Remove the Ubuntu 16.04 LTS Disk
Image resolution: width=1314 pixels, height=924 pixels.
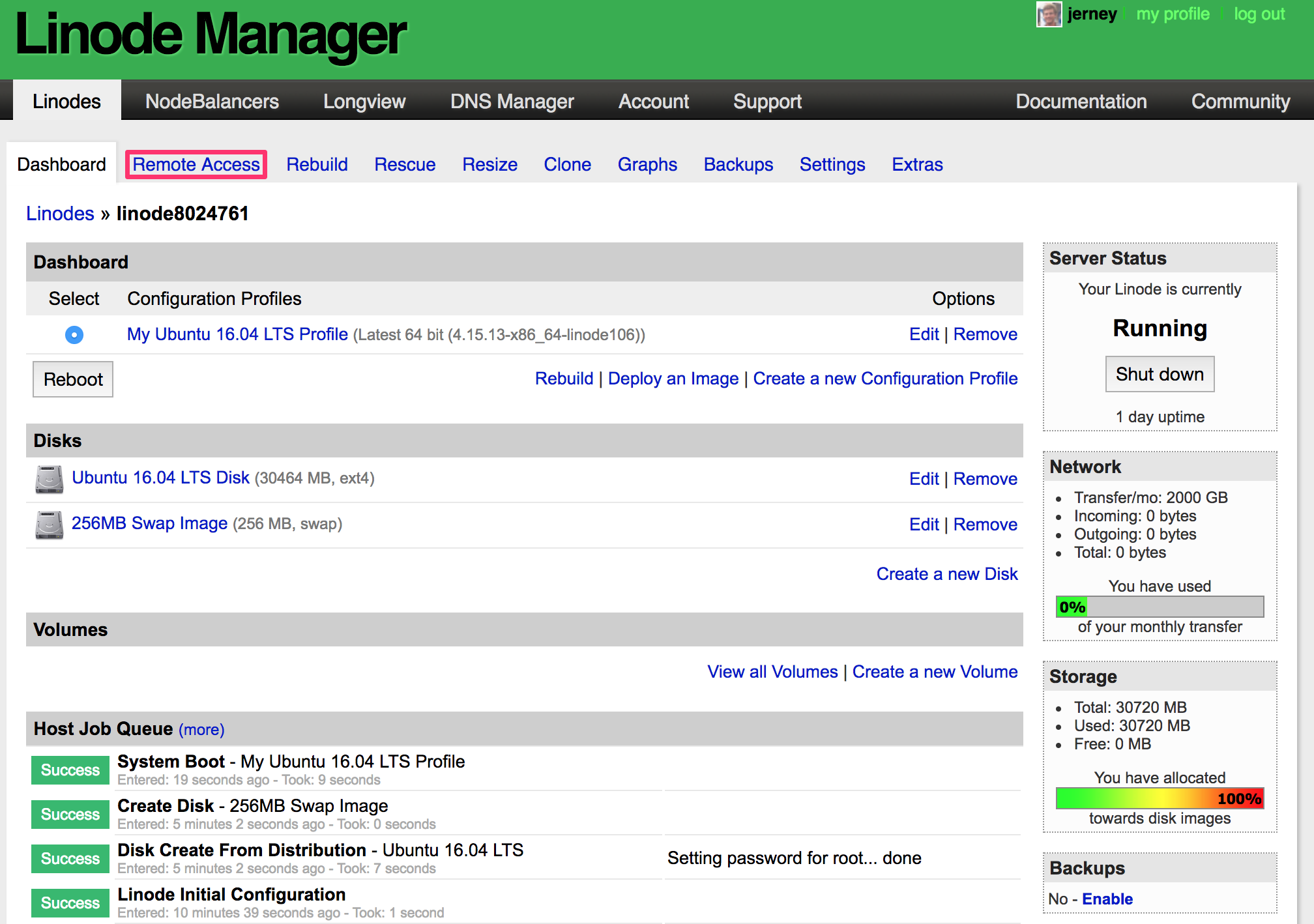[985, 479]
